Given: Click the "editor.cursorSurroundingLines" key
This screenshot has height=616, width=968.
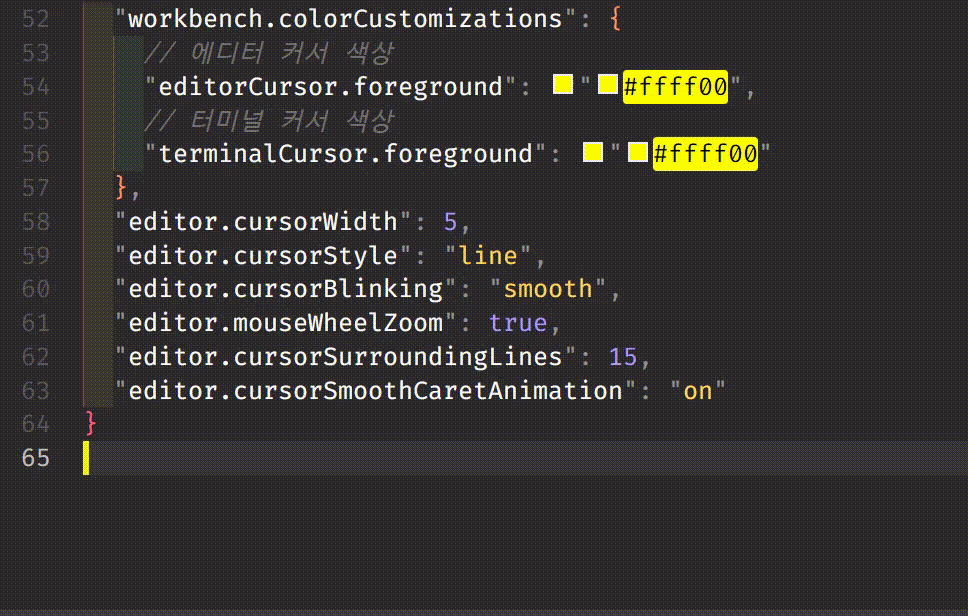Looking at the screenshot, I should point(345,357).
